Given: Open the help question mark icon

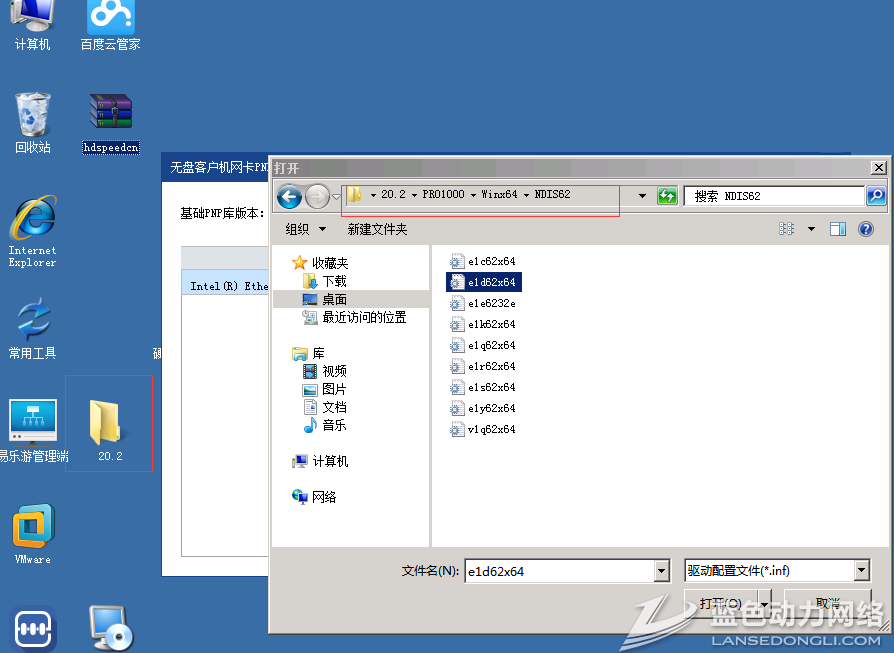Looking at the screenshot, I should pos(866,229).
